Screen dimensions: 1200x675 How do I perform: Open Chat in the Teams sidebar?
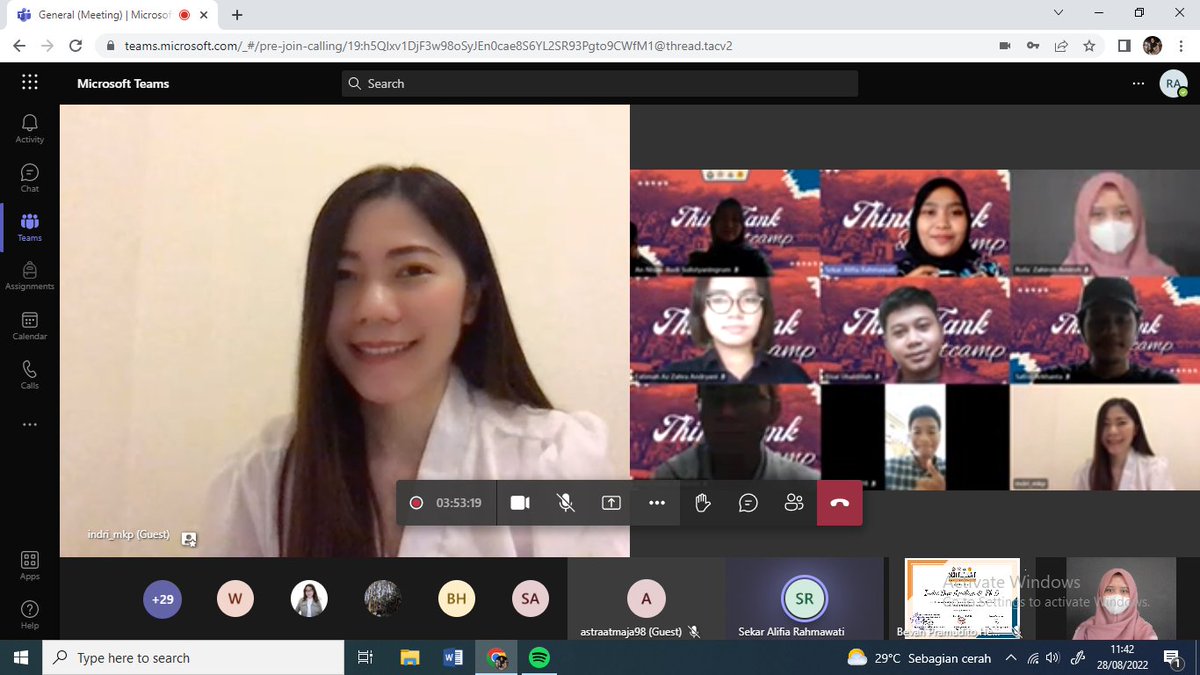(30, 178)
